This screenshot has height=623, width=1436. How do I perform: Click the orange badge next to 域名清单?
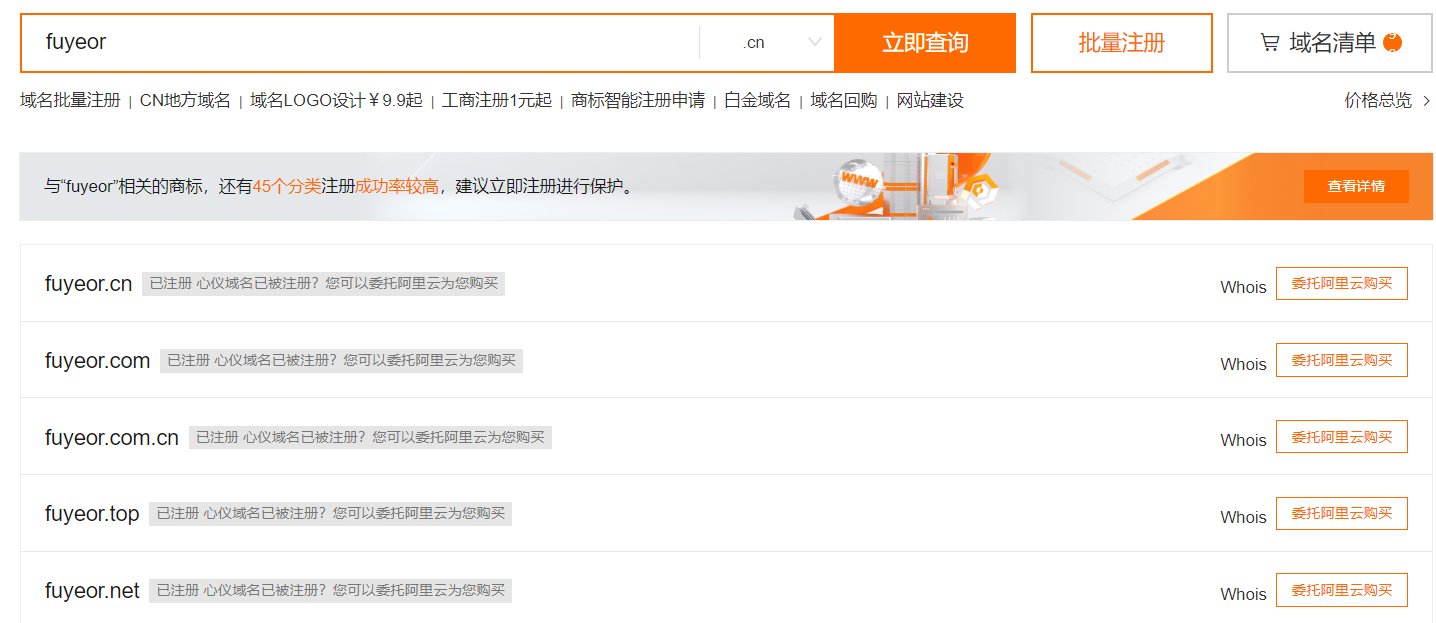[1392, 43]
